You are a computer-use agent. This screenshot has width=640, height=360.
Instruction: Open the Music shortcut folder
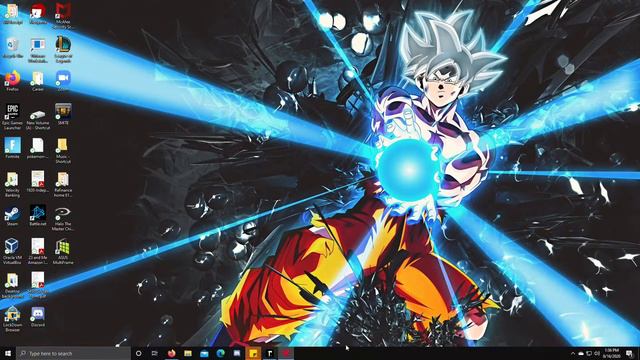coord(63,150)
